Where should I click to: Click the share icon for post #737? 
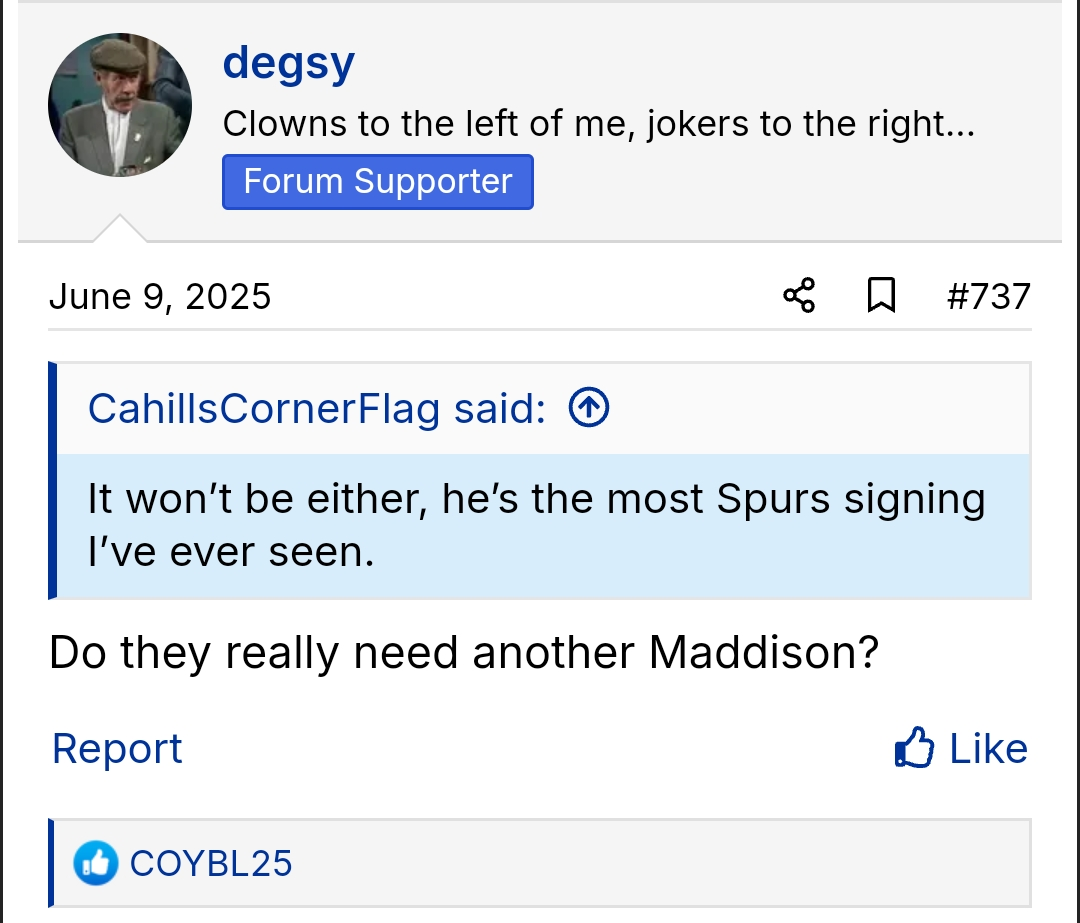tap(799, 296)
